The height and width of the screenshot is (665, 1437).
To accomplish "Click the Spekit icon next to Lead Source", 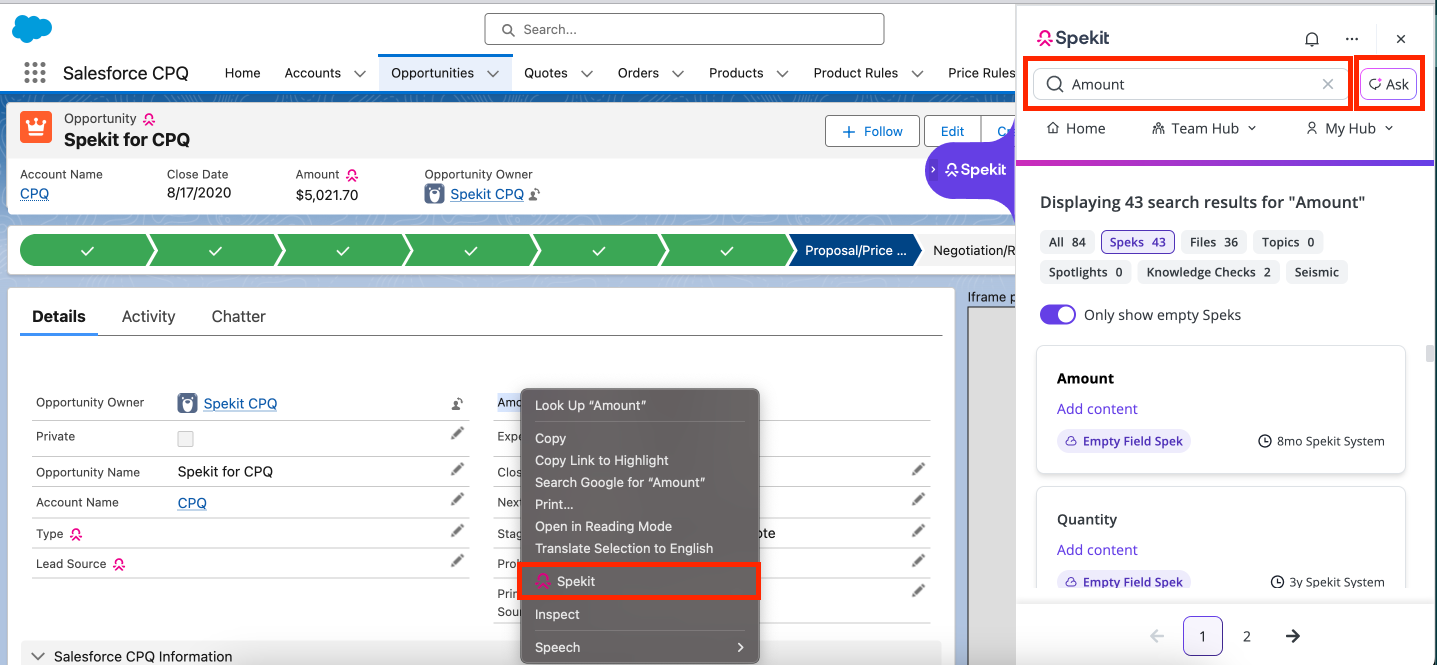I will pos(119,564).
